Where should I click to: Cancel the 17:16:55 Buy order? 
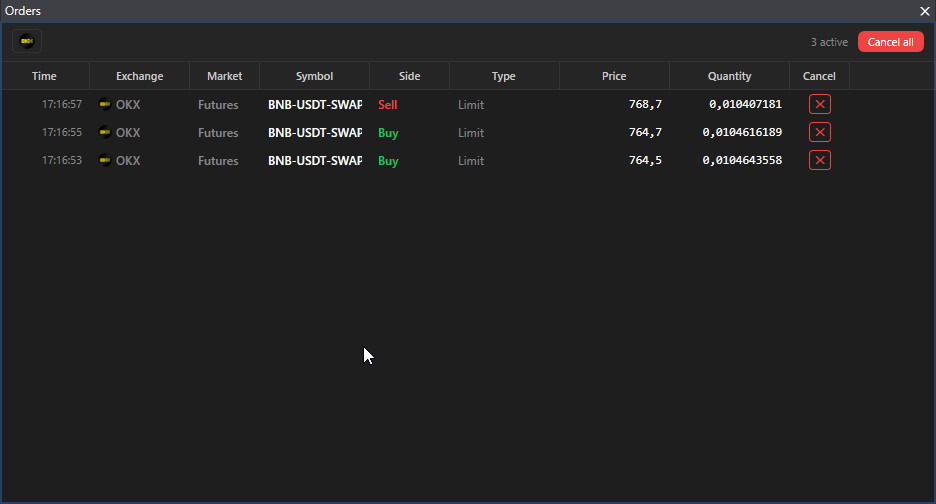click(x=820, y=132)
